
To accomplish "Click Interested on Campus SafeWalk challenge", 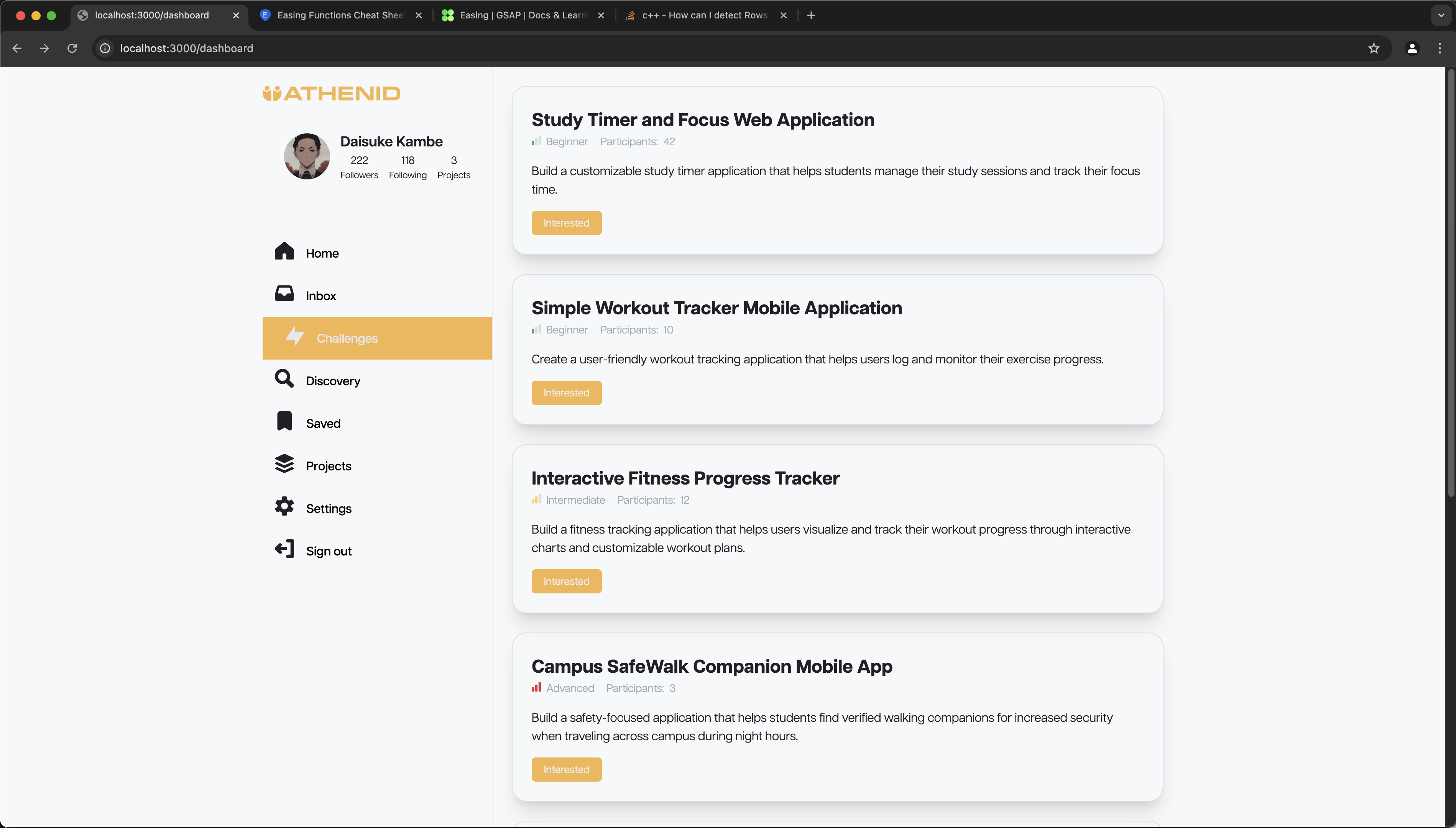I will [566, 769].
